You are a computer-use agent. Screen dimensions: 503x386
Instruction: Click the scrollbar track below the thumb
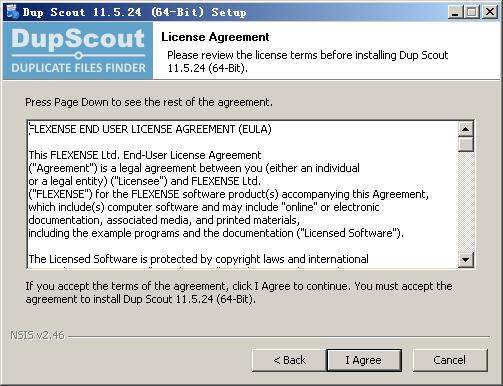pyautogui.click(x=466, y=202)
